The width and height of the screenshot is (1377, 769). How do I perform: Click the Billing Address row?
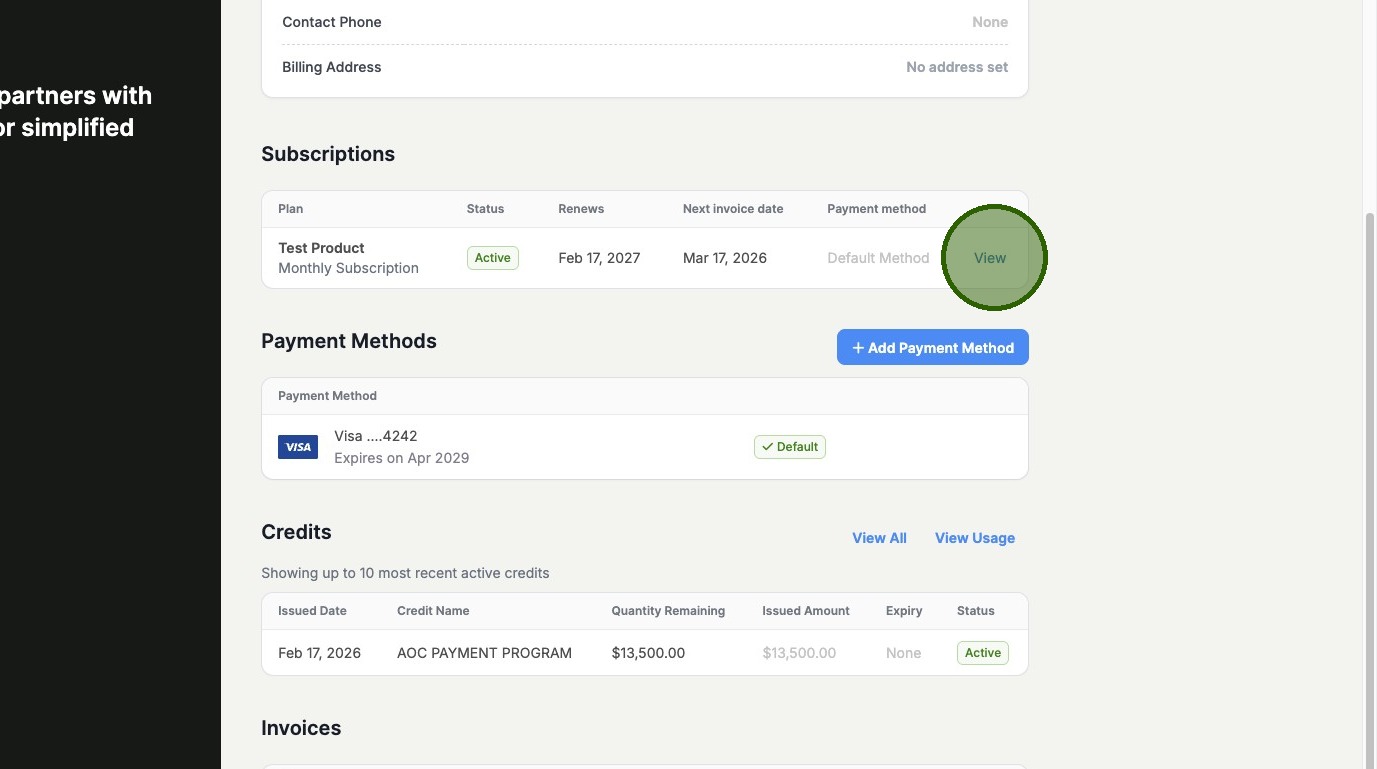pos(644,67)
